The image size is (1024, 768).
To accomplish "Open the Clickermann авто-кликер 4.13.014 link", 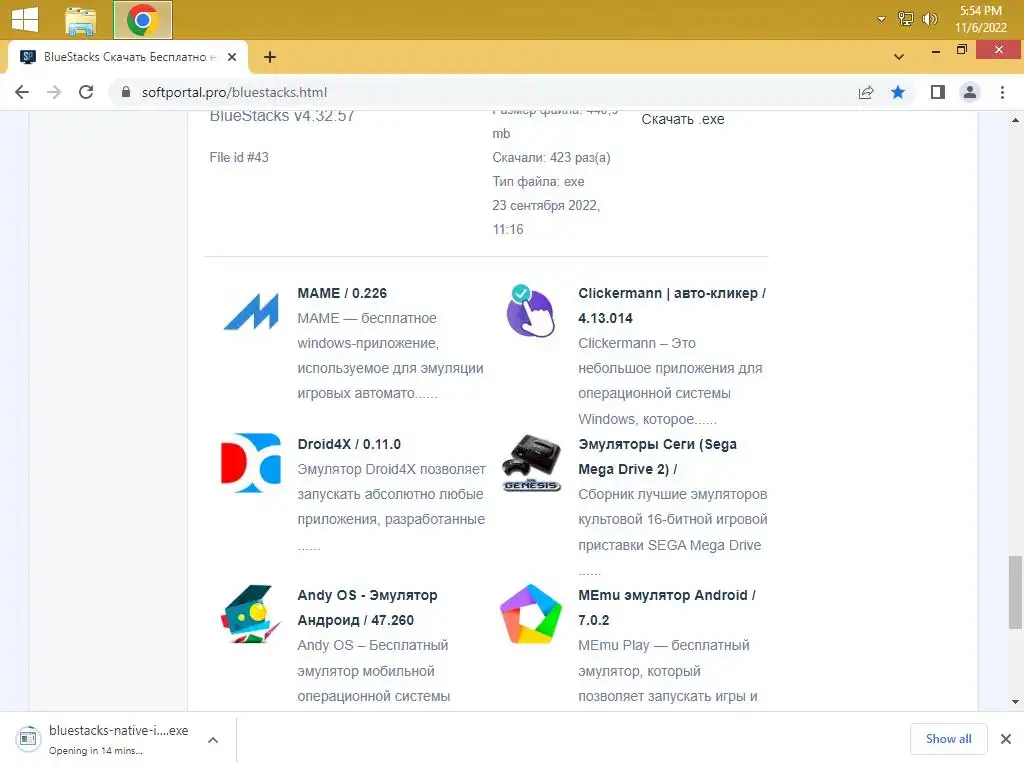I will pyautogui.click(x=672, y=306).
